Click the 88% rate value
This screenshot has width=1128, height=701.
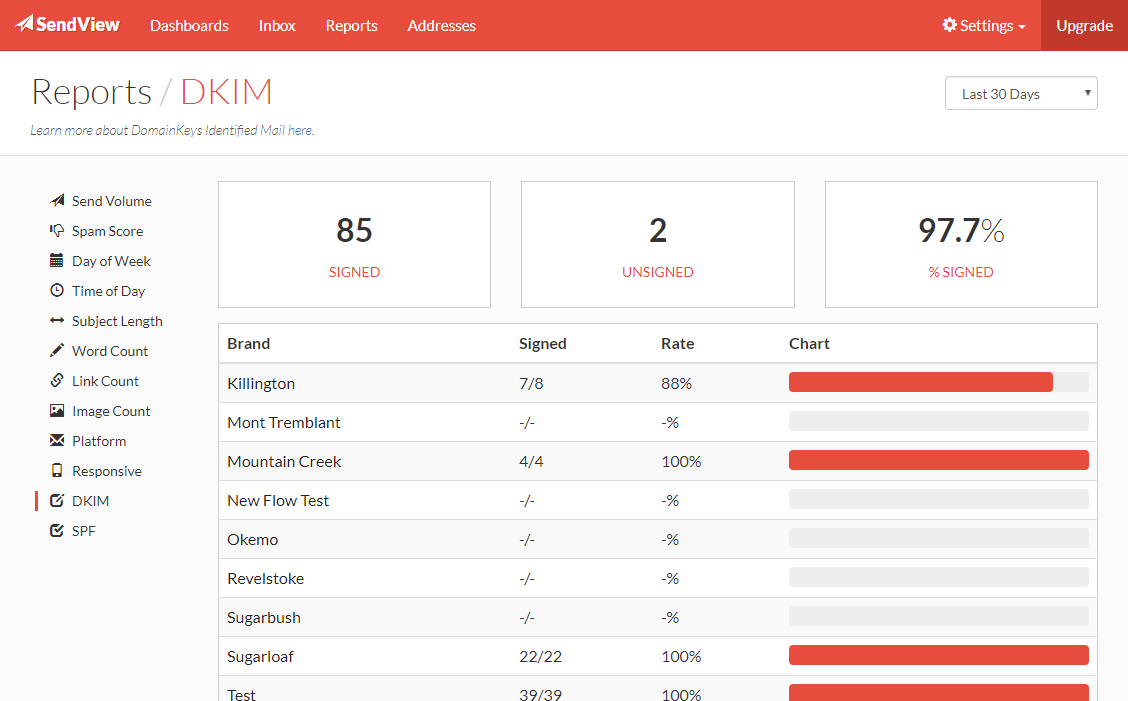click(x=676, y=384)
